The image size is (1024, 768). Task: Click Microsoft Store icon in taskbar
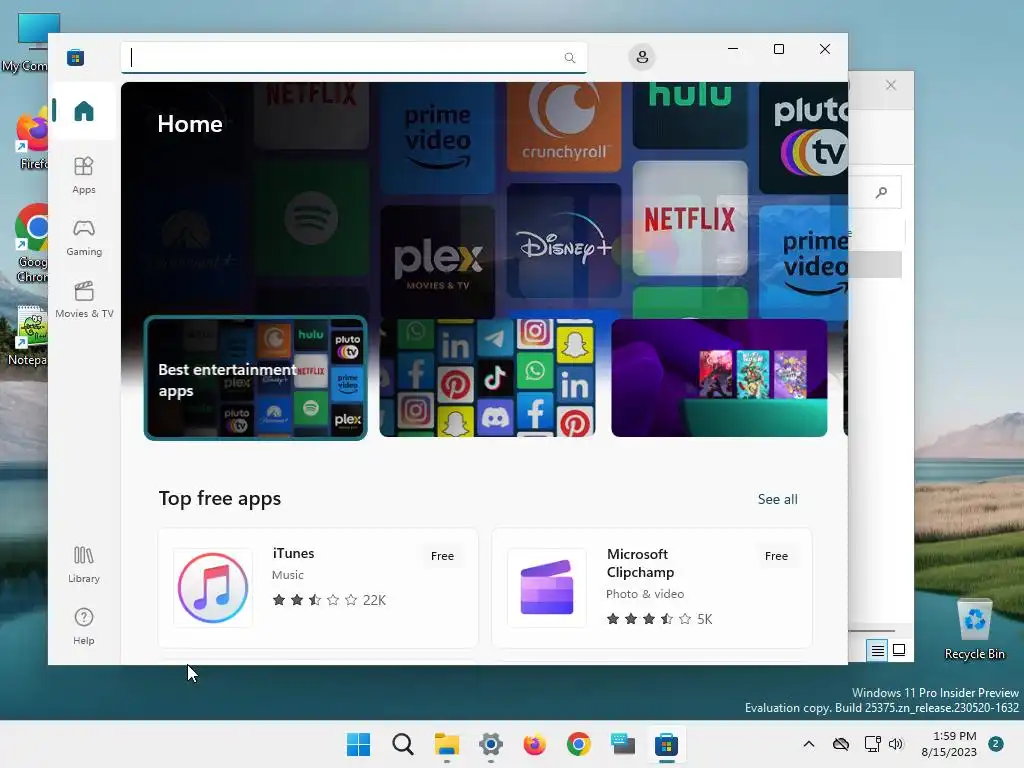(x=667, y=744)
